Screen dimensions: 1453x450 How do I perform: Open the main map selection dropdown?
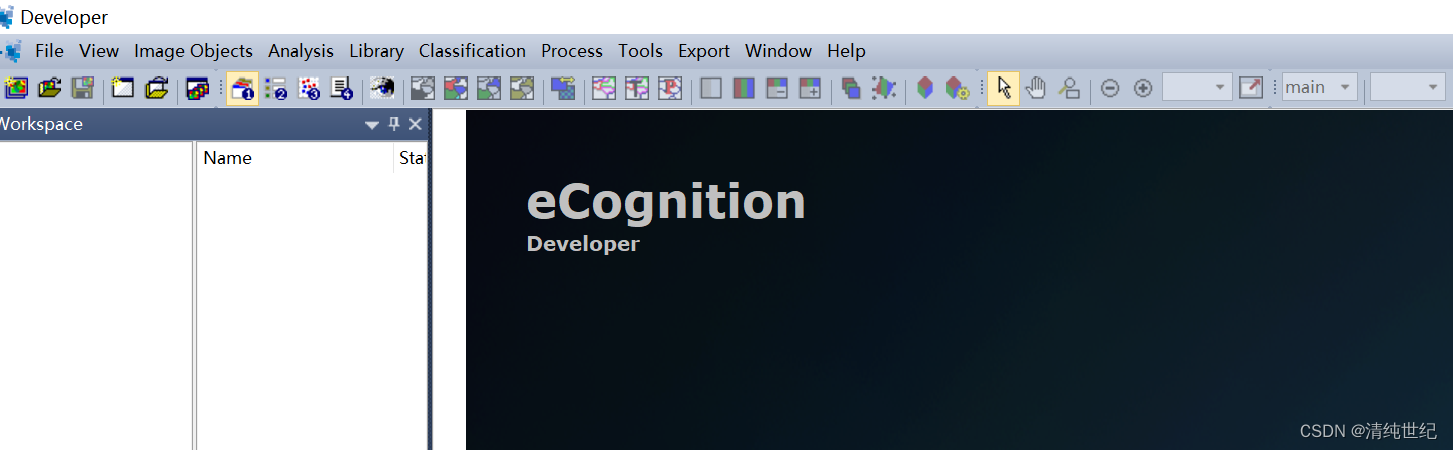click(x=1320, y=88)
